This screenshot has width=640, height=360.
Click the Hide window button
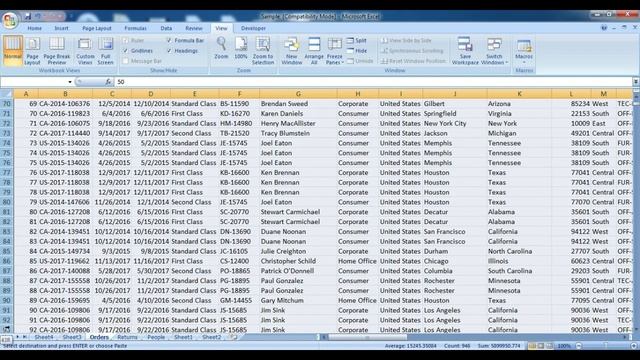pos(357,51)
